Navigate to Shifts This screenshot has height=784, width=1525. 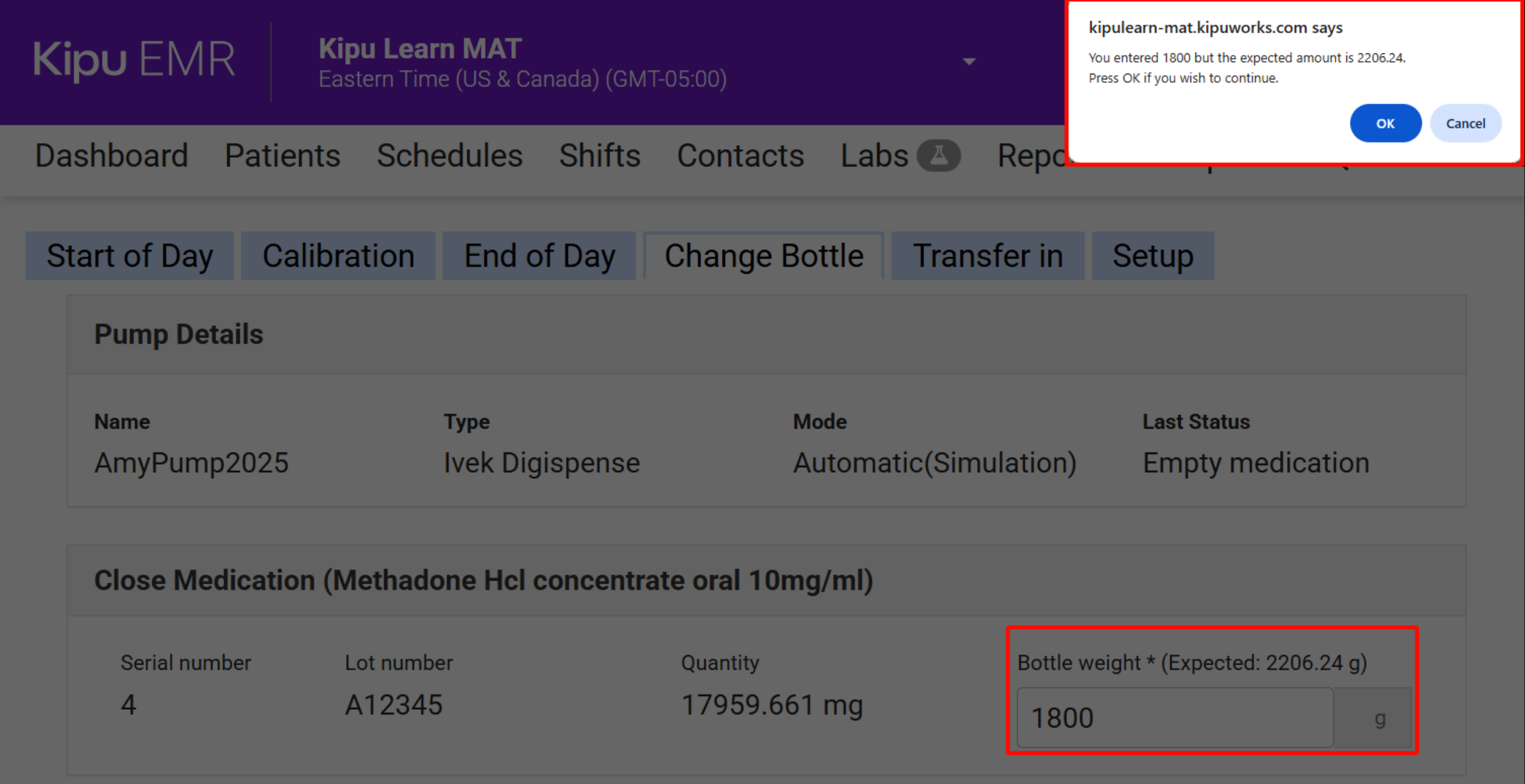tap(599, 155)
